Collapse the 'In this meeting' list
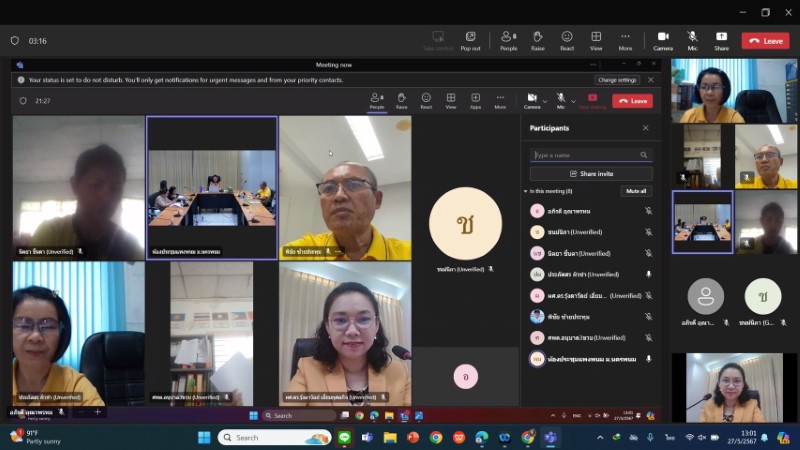Viewport: 800px width, 450px height. tap(526, 191)
